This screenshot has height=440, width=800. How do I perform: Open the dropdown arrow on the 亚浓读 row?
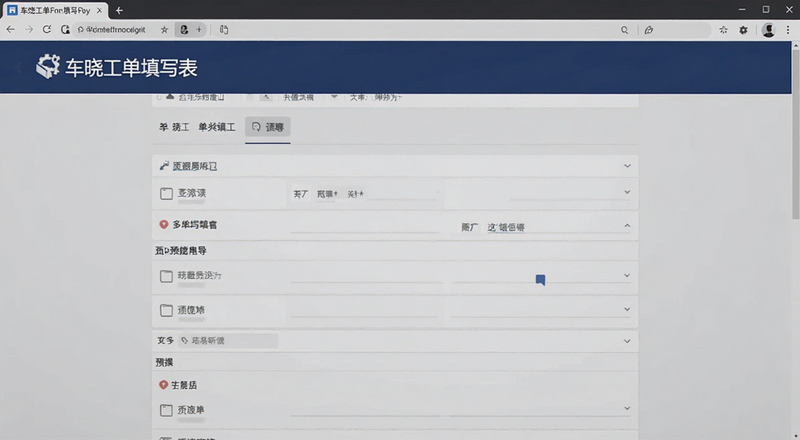click(628, 192)
